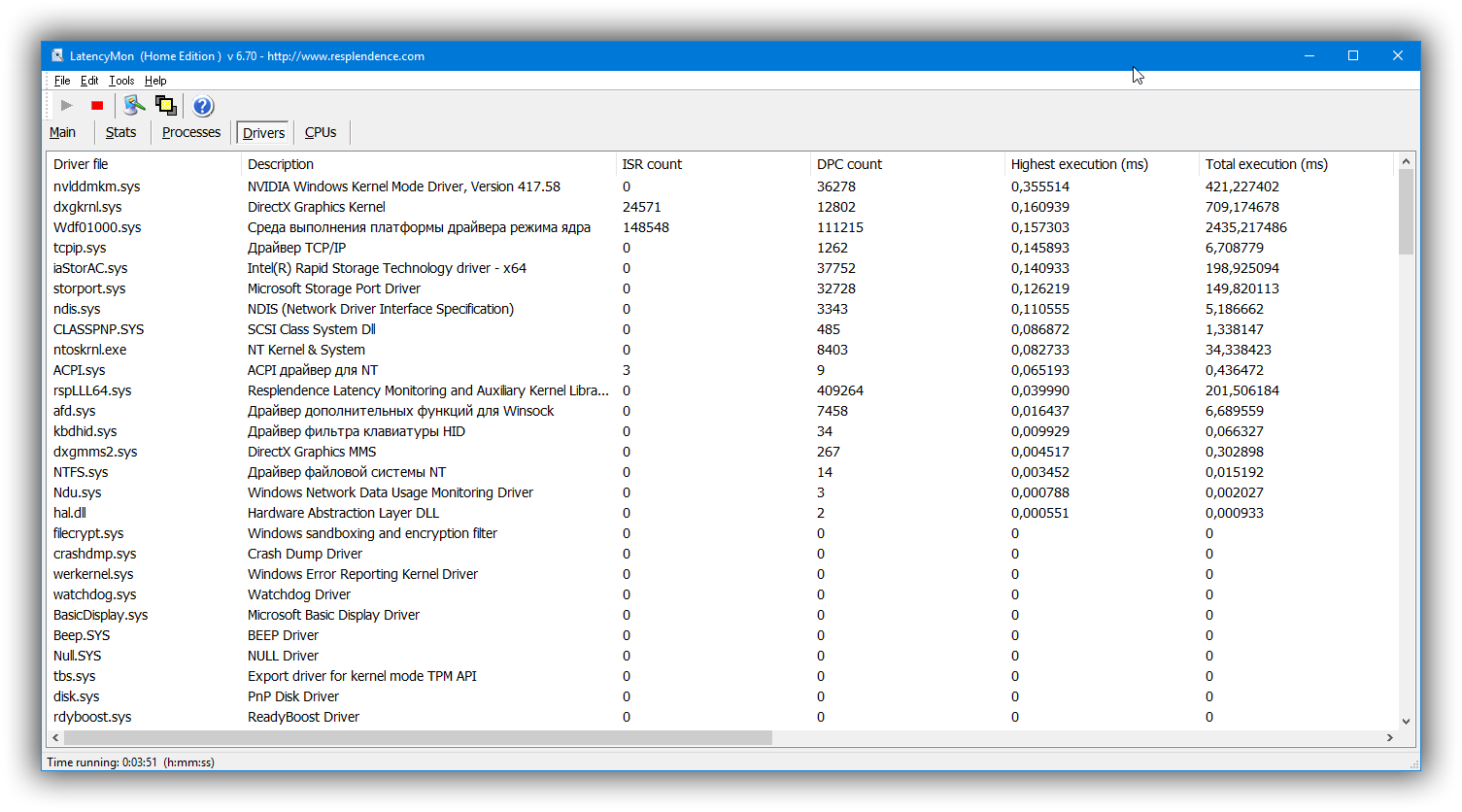Open the Edit menu

tap(89, 81)
